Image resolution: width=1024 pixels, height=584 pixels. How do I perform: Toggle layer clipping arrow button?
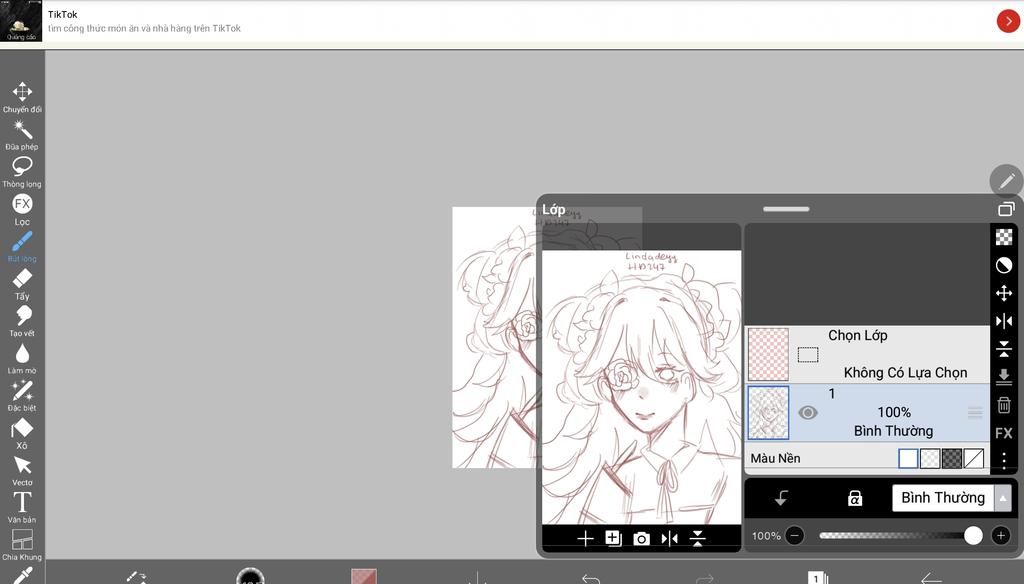782,498
